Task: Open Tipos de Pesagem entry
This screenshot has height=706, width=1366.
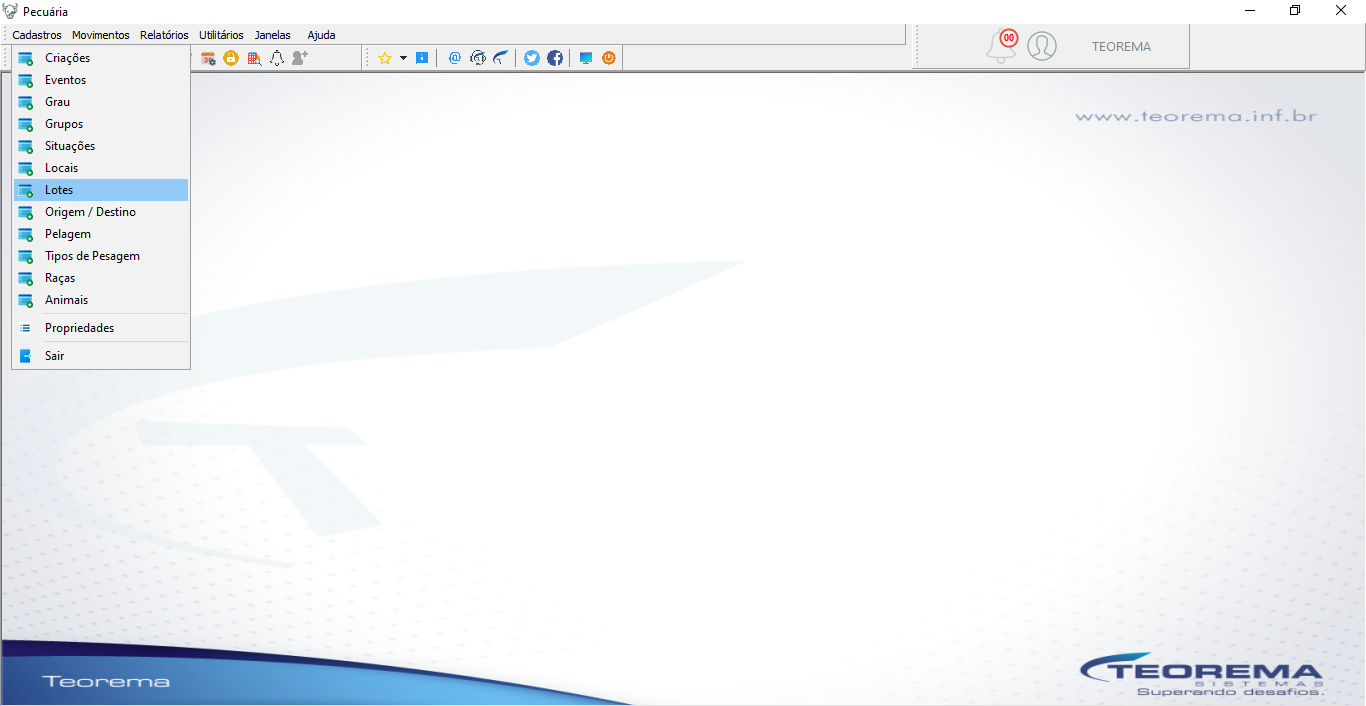Action: point(101,256)
